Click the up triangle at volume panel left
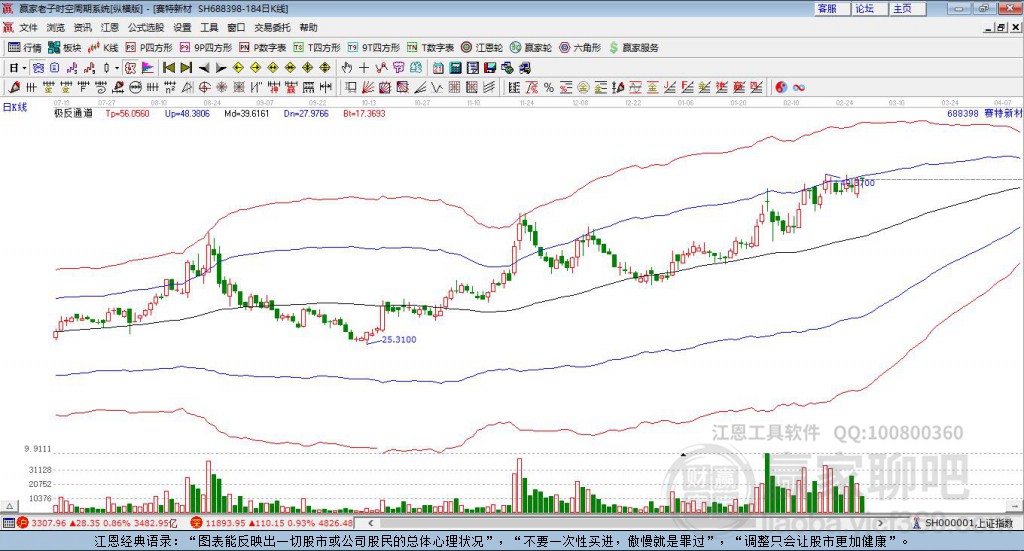The height and width of the screenshot is (551, 1024). [x=9, y=506]
